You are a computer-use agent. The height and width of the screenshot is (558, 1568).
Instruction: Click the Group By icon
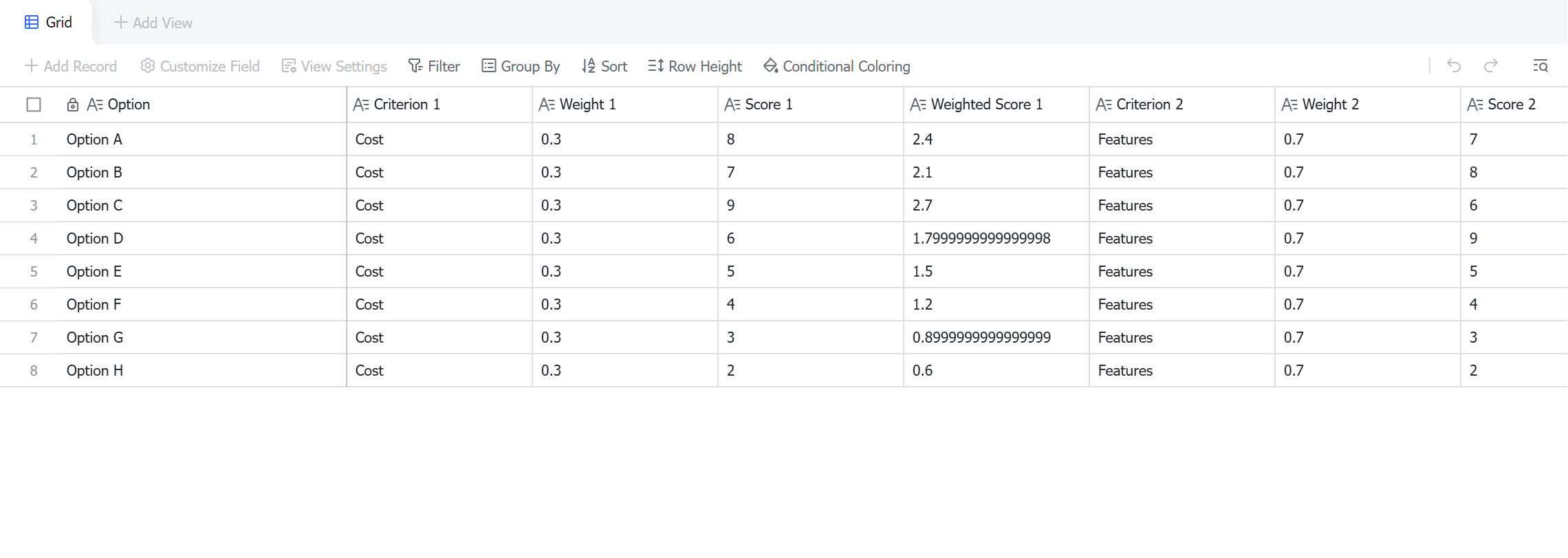pyautogui.click(x=488, y=66)
